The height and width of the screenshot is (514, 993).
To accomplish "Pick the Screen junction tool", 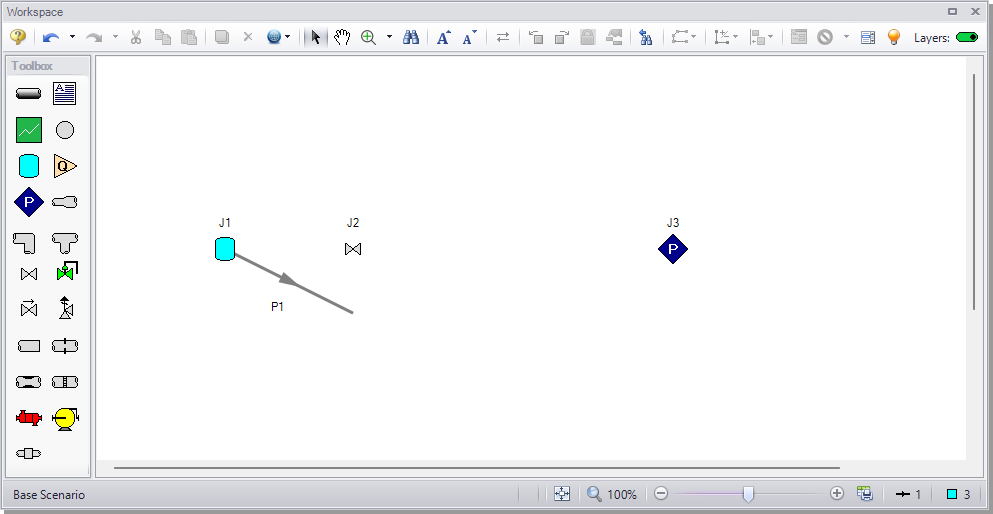I will 65,382.
